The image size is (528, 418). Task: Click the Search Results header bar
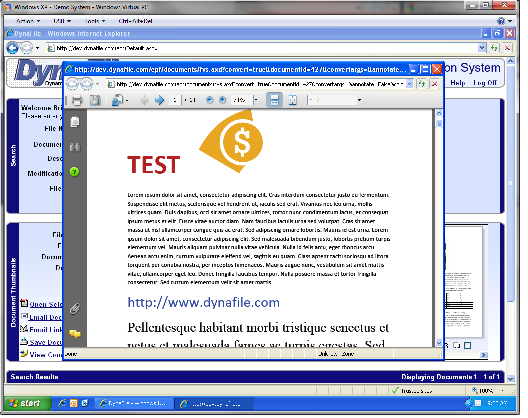(255, 377)
